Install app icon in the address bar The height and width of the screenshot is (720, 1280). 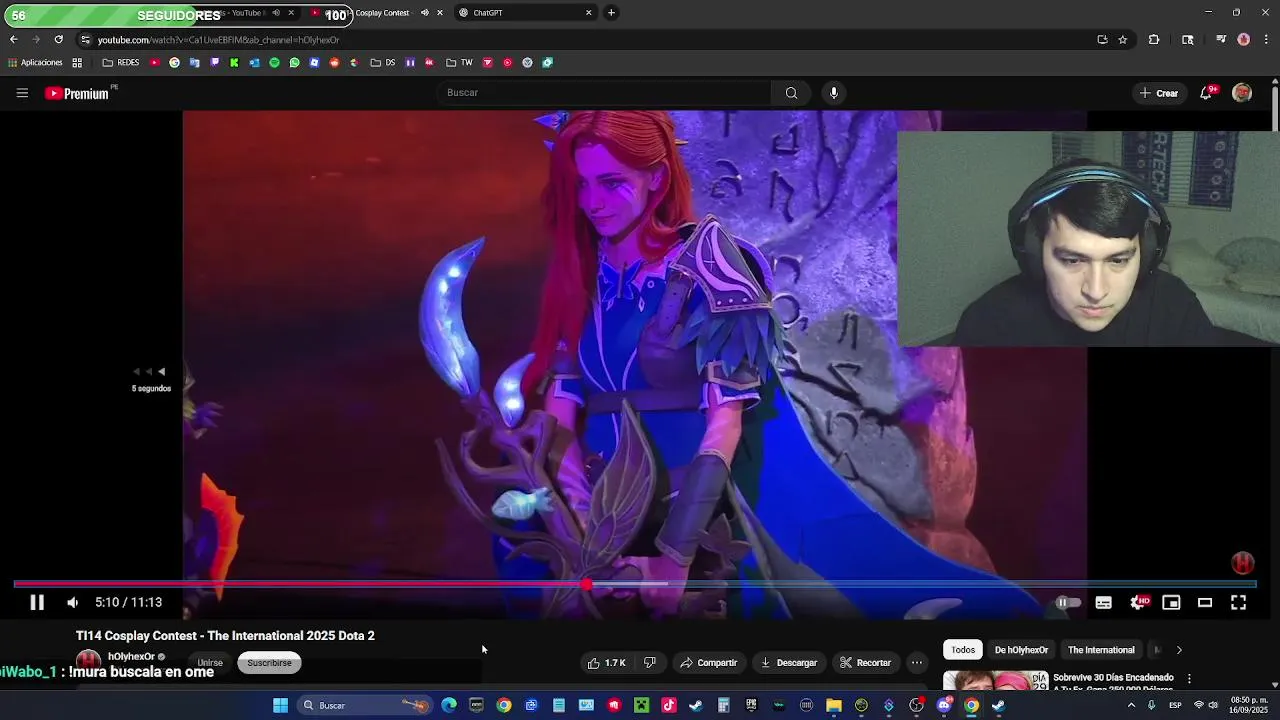tap(1102, 40)
